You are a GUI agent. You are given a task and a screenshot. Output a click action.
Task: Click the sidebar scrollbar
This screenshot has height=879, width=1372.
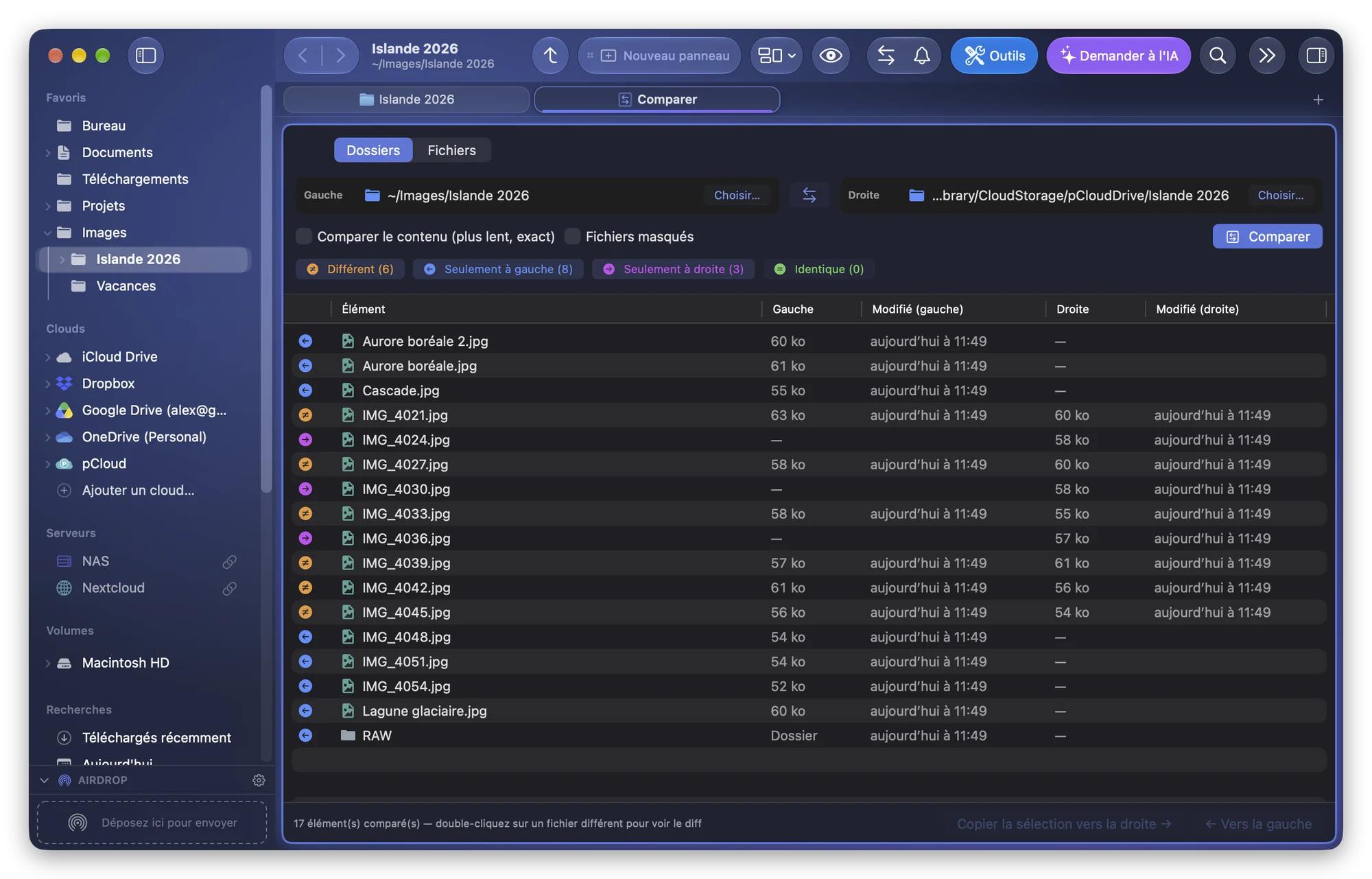266,288
